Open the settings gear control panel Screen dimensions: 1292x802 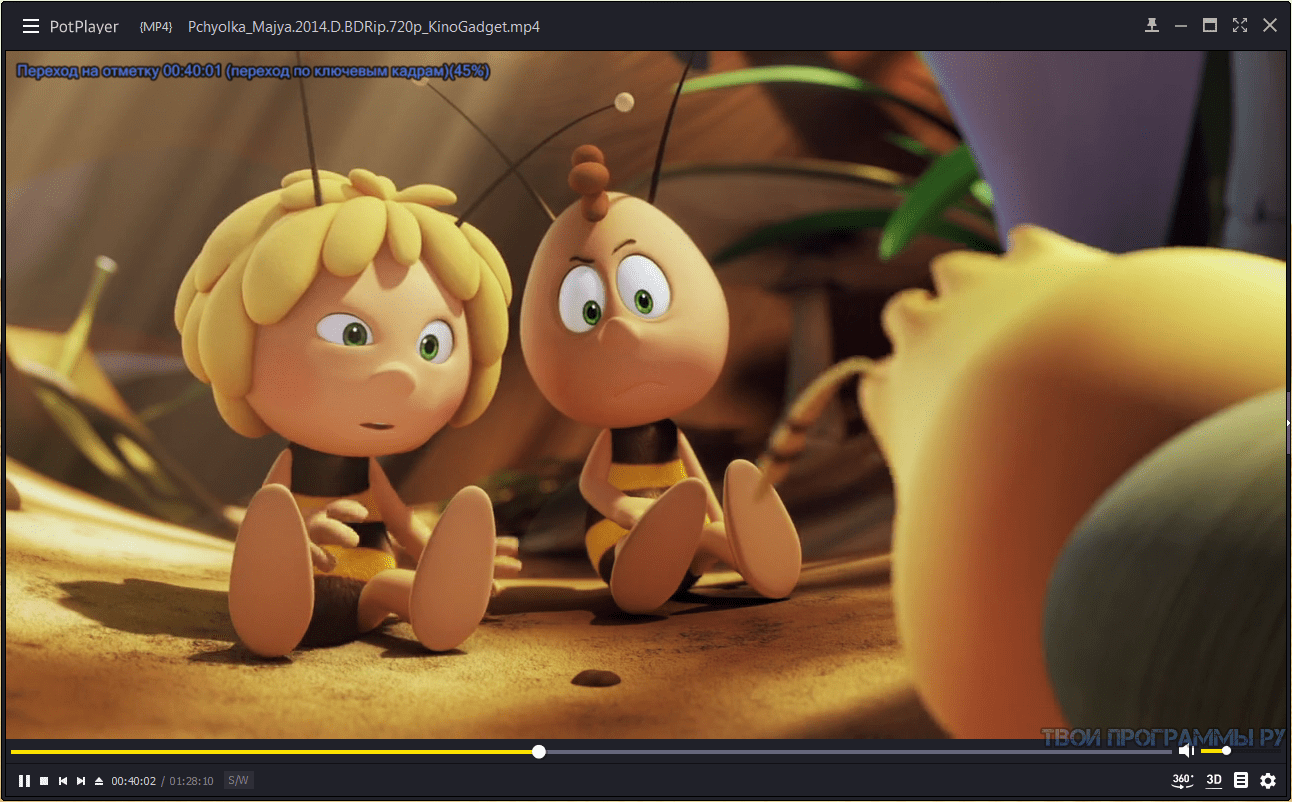(x=1268, y=780)
